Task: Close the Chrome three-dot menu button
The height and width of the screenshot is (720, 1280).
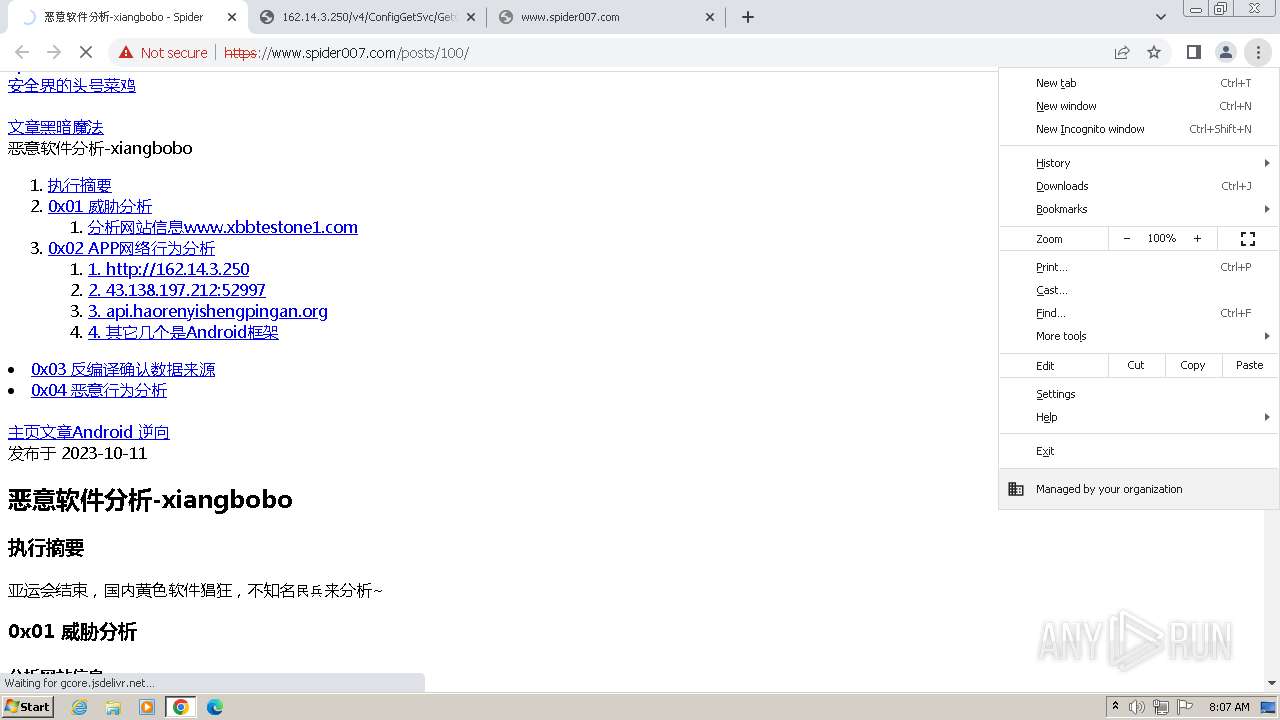Action: [1258, 52]
